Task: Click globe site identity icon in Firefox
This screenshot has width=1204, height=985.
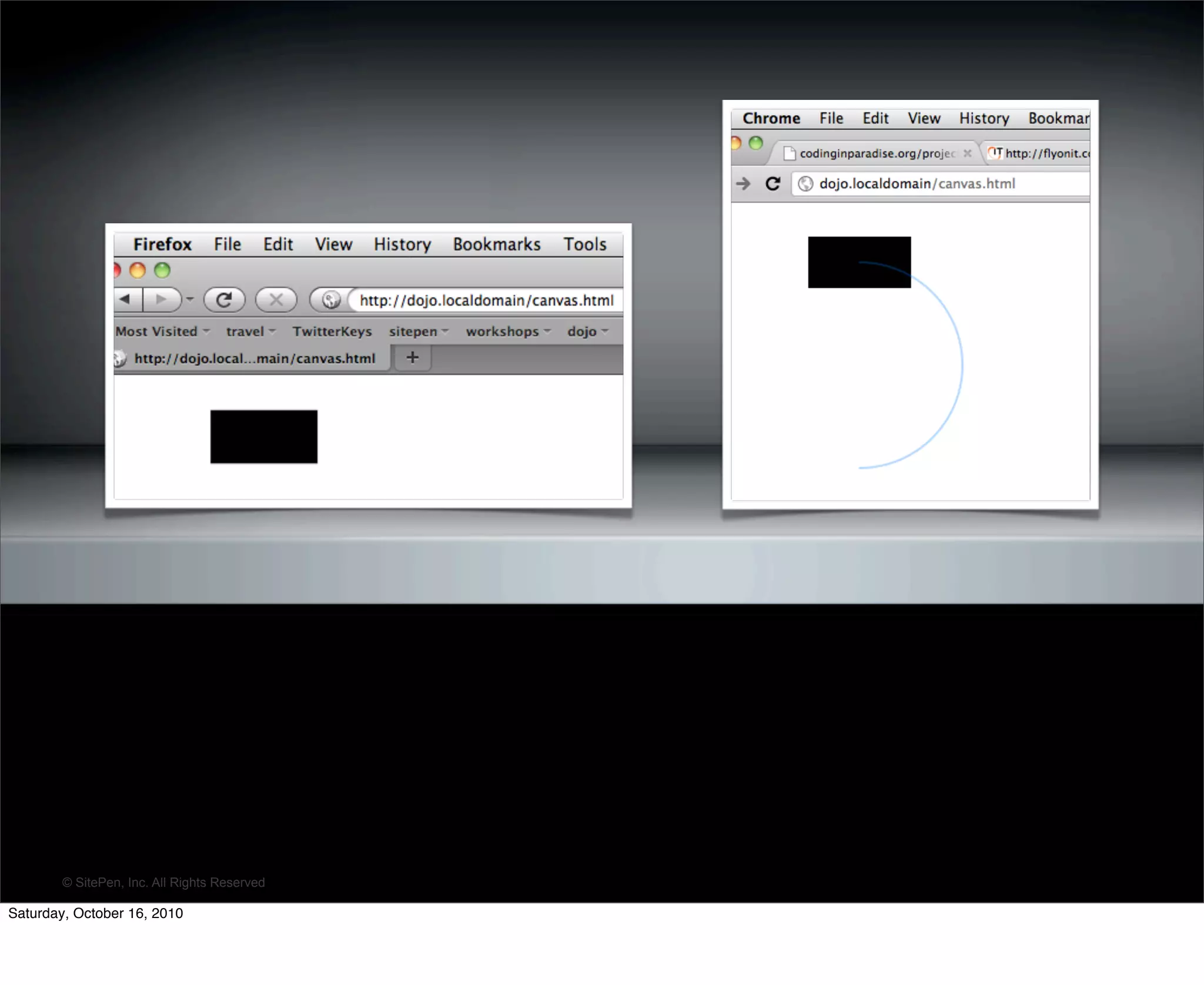Action: [331, 300]
